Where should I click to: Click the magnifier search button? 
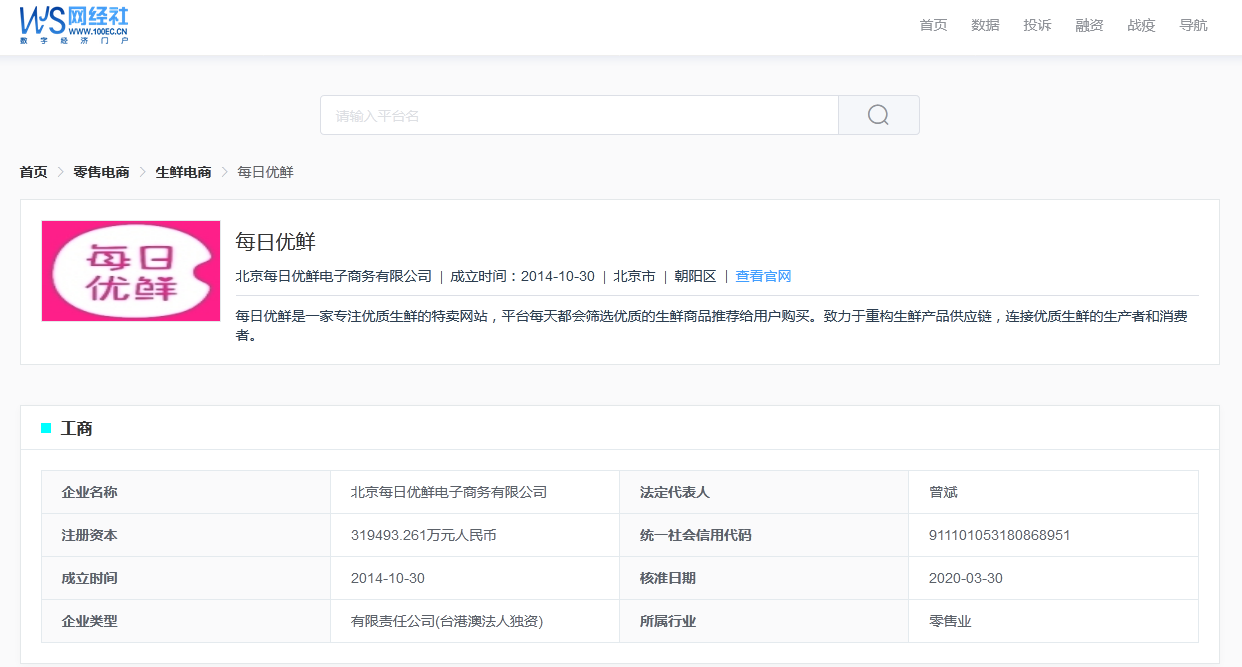pyautogui.click(x=879, y=115)
